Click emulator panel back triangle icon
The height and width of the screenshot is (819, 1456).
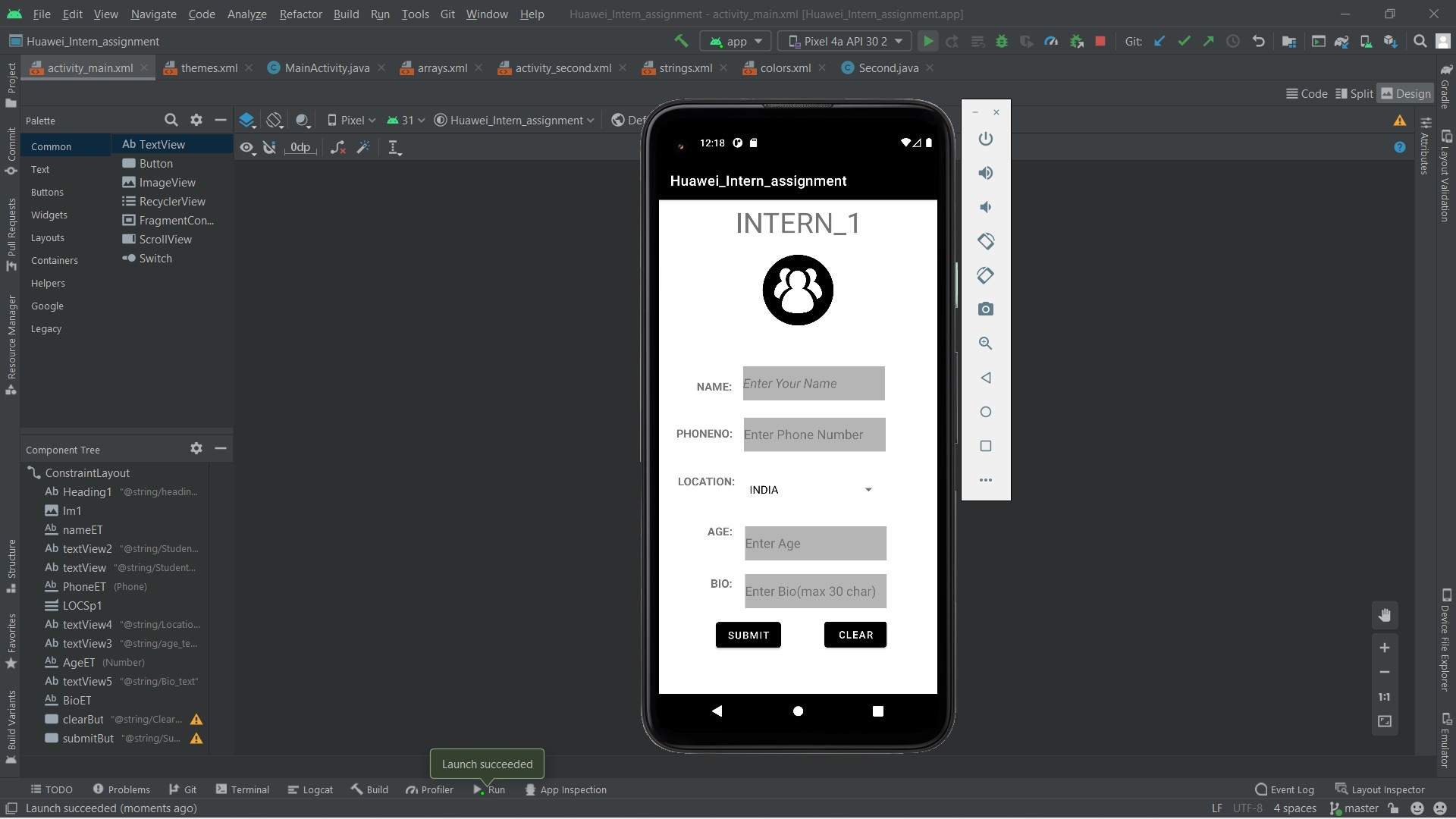[985, 378]
